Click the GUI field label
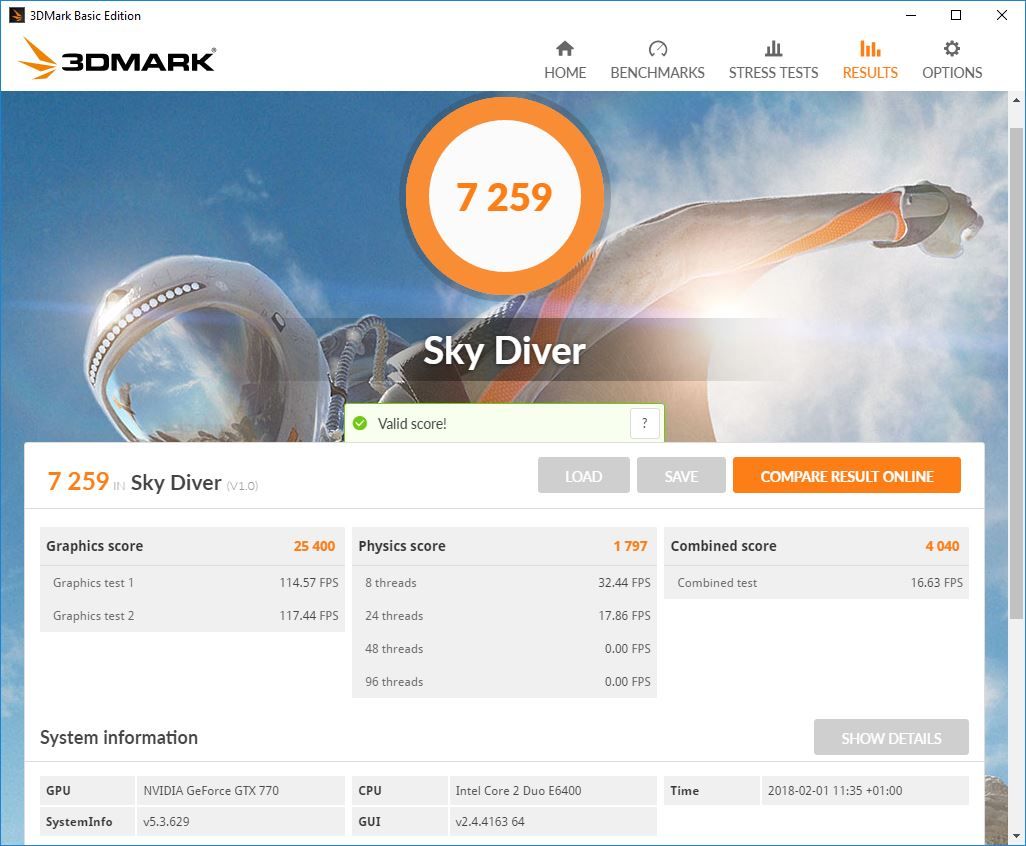 pyautogui.click(x=369, y=821)
